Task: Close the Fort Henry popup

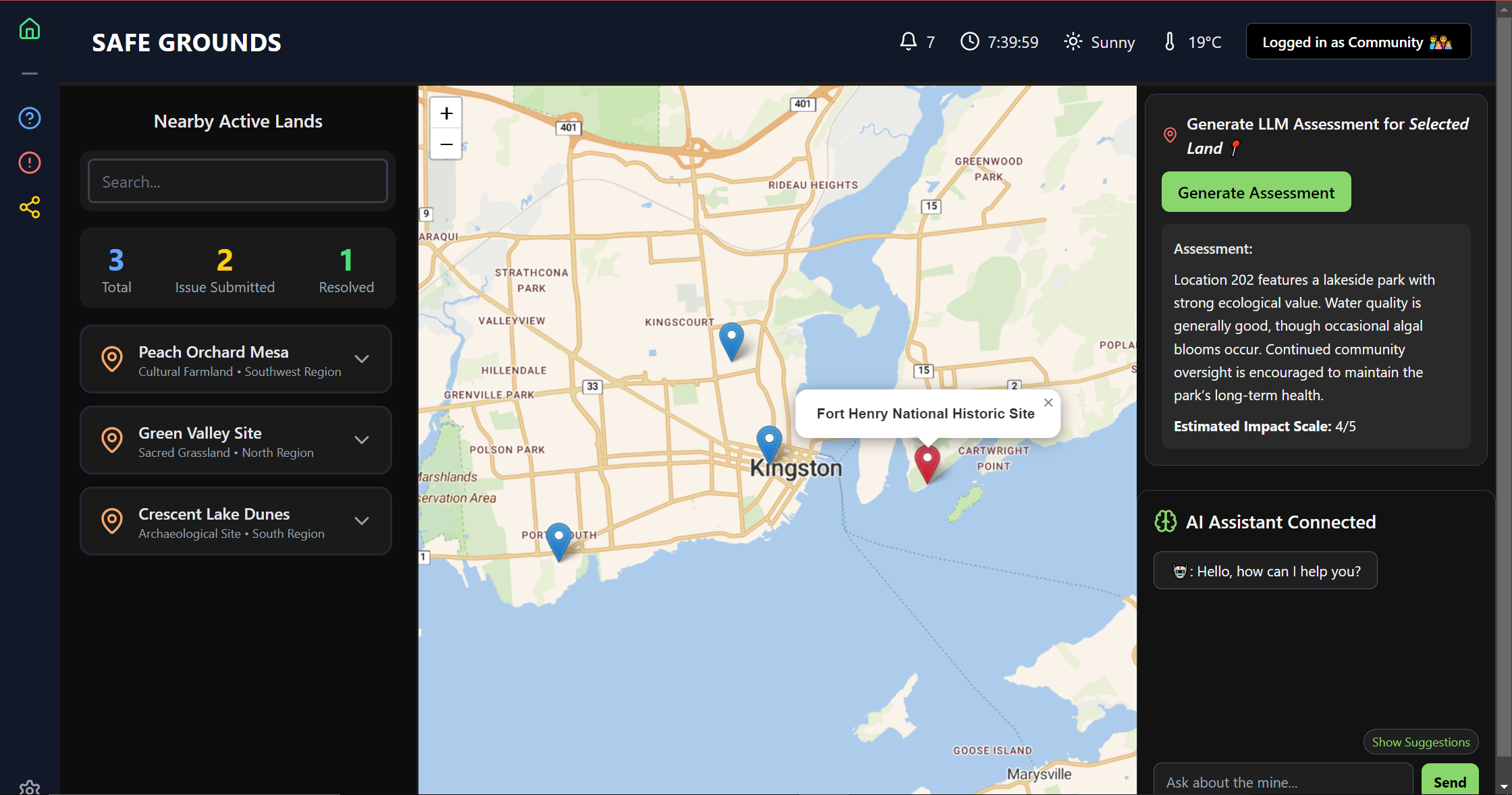Action: coord(1048,403)
